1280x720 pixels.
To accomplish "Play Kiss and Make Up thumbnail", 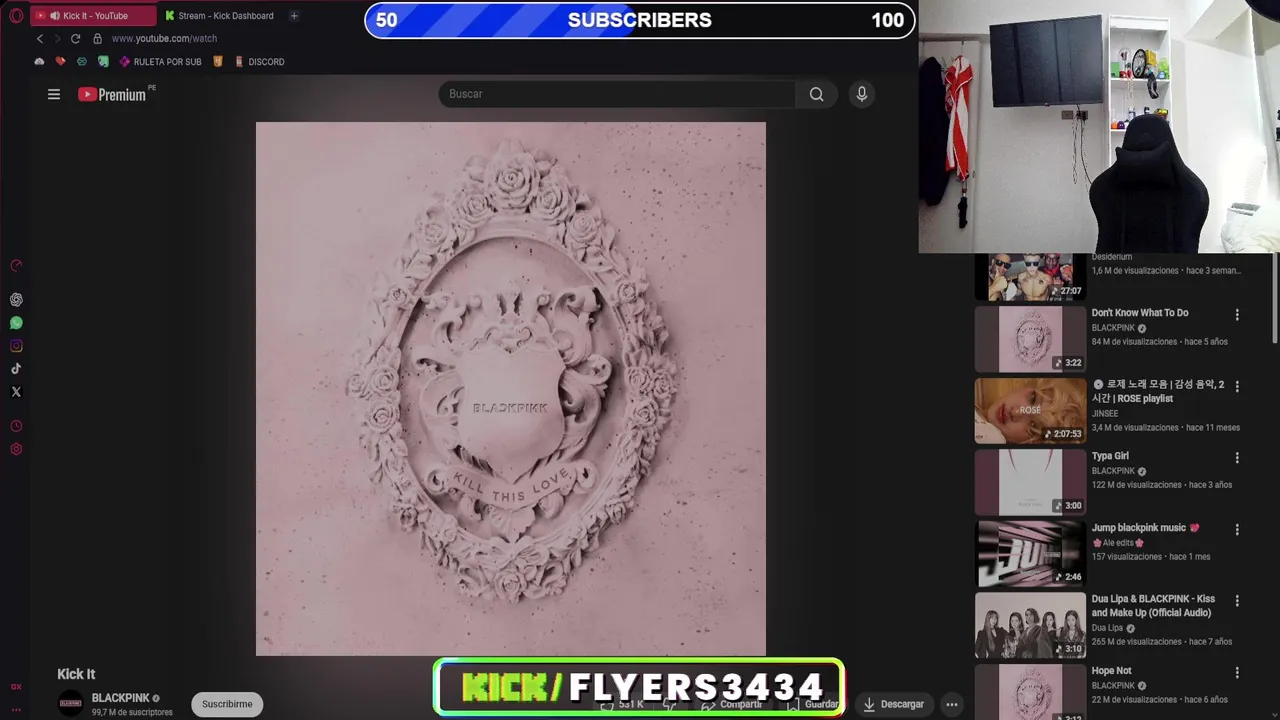I will 1030,625.
